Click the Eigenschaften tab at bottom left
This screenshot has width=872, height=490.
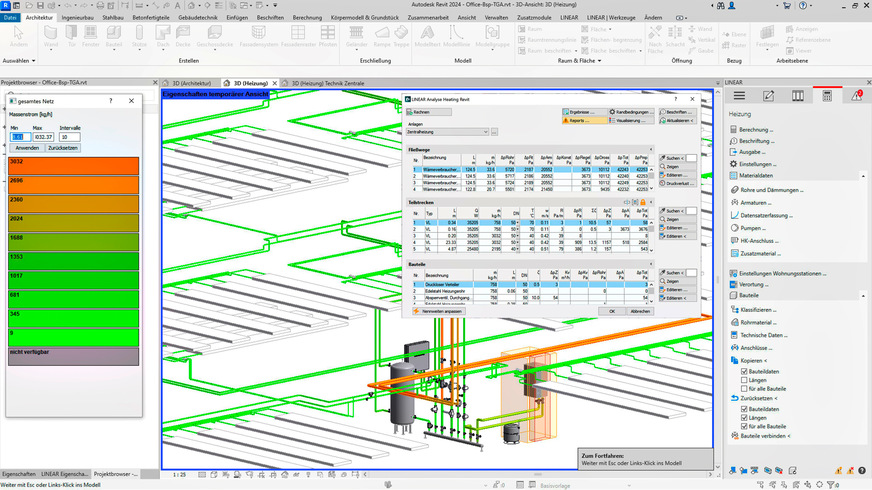[x=19, y=474]
